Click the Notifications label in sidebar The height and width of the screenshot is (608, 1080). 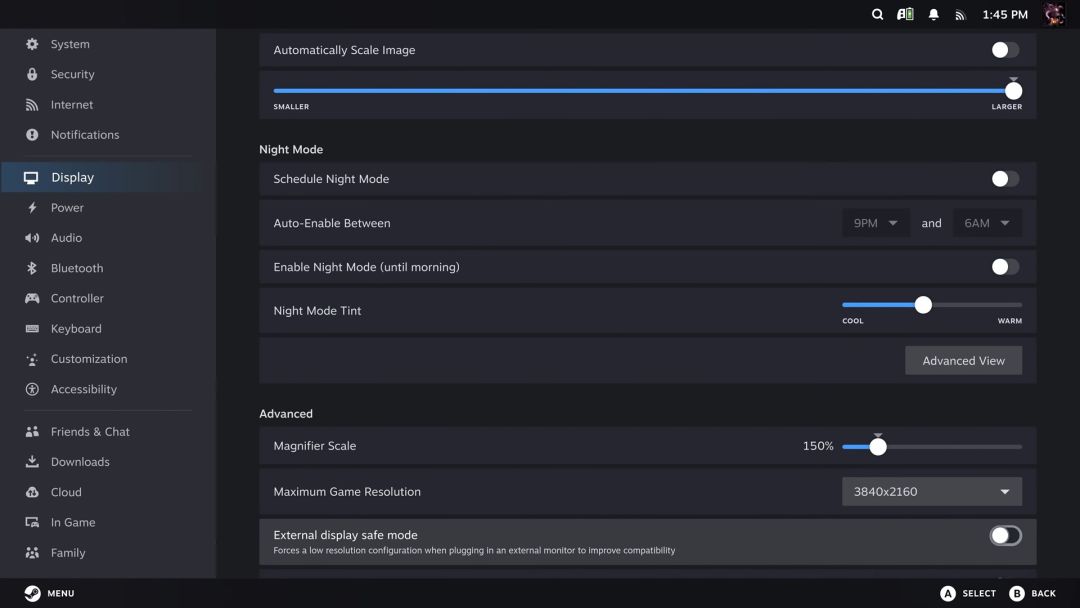(85, 135)
